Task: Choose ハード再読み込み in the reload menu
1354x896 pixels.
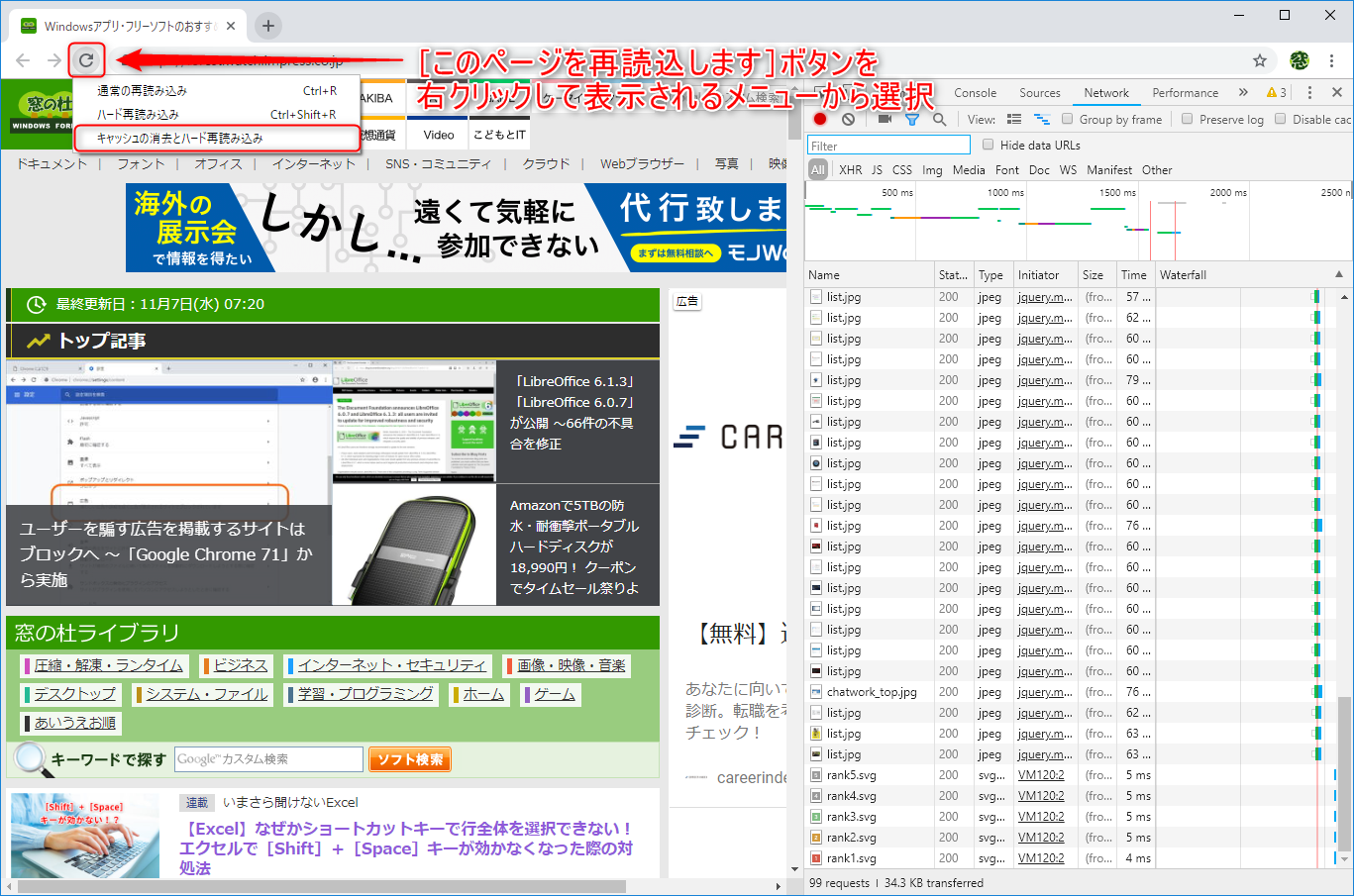Action: 217,114
